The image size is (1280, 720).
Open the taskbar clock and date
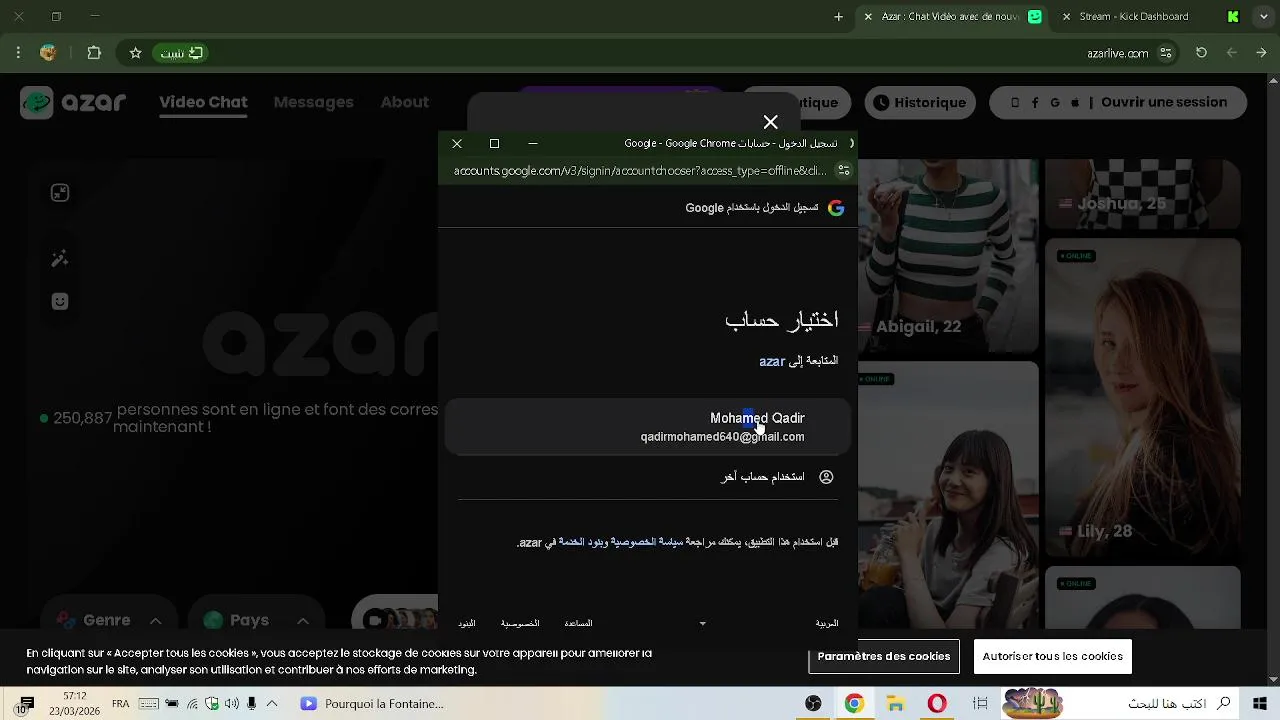pyautogui.click(x=74, y=704)
